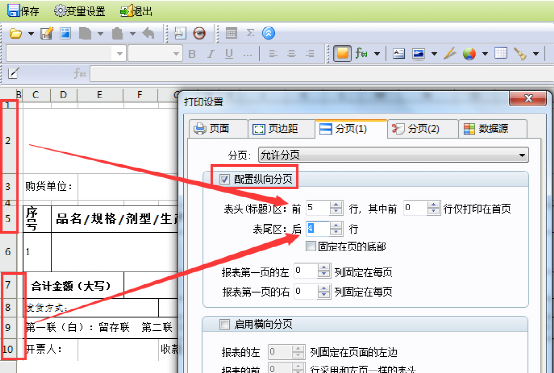Expand the open folder dropdown arrow
The image size is (554, 373).
(31, 34)
